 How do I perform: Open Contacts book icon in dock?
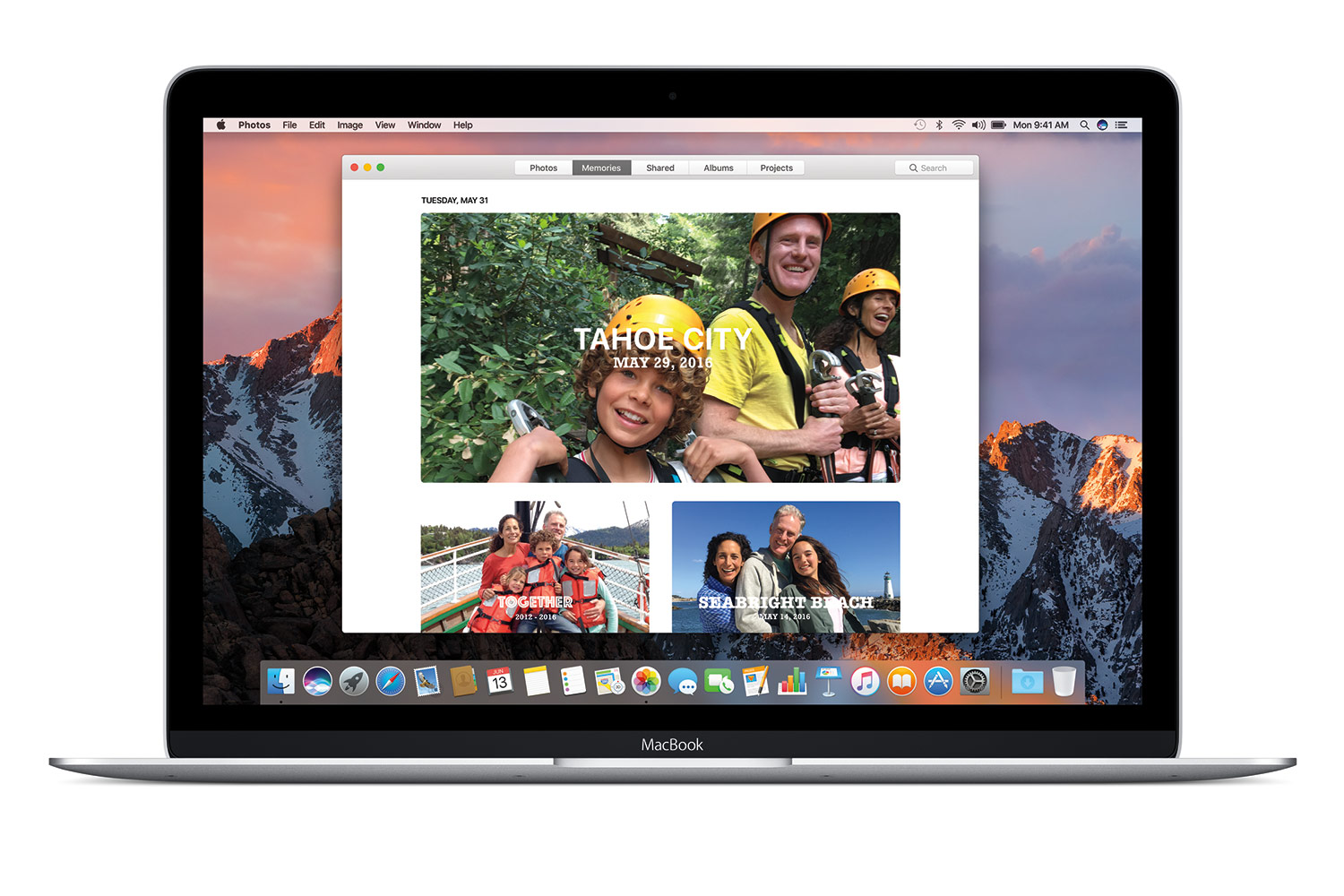click(x=463, y=681)
